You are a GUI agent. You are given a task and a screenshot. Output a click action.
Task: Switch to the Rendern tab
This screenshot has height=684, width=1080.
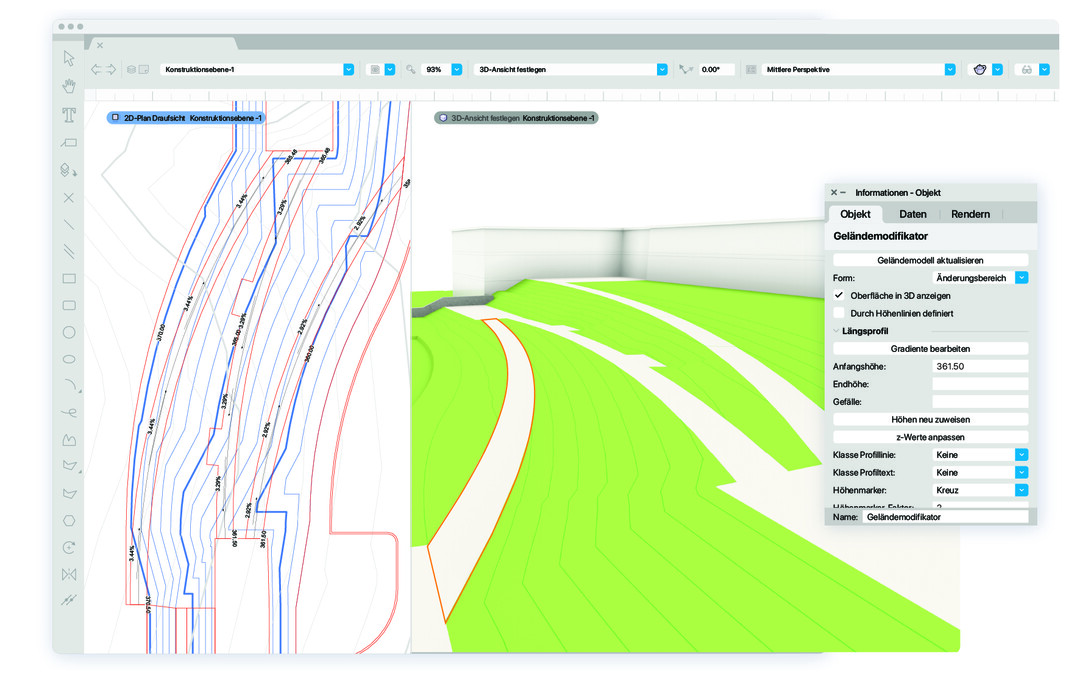[x=970, y=214]
